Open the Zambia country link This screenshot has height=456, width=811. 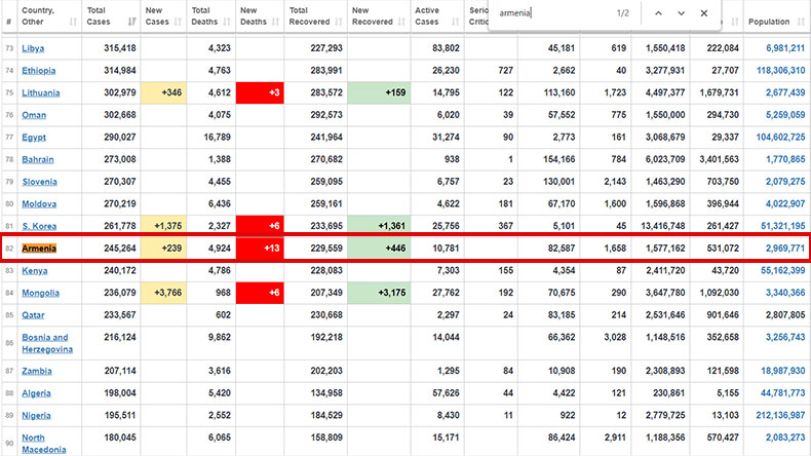[36, 371]
